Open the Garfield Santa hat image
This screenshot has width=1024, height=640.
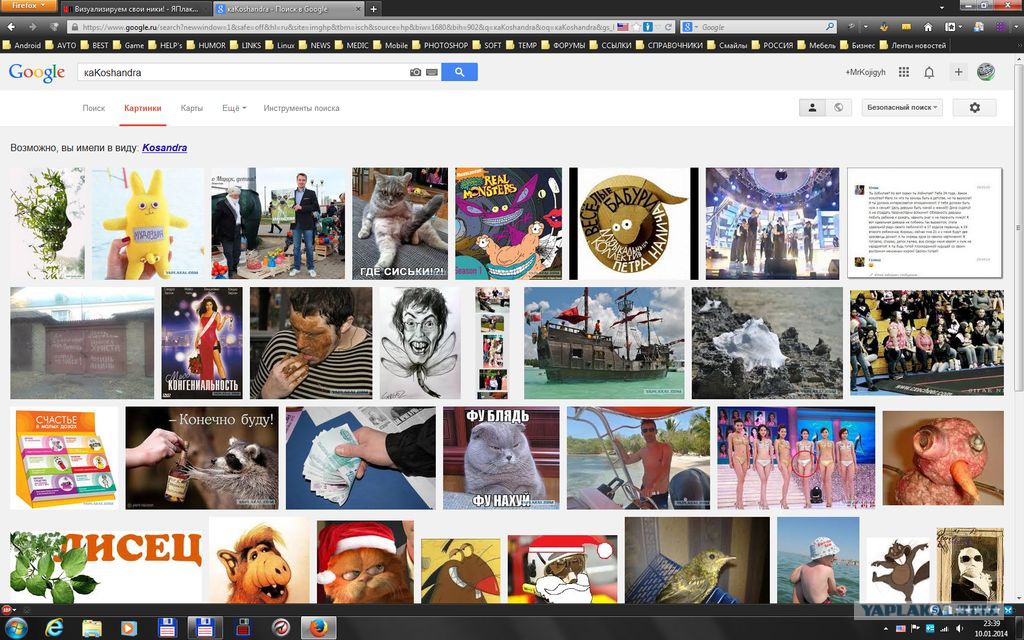[x=365, y=562]
